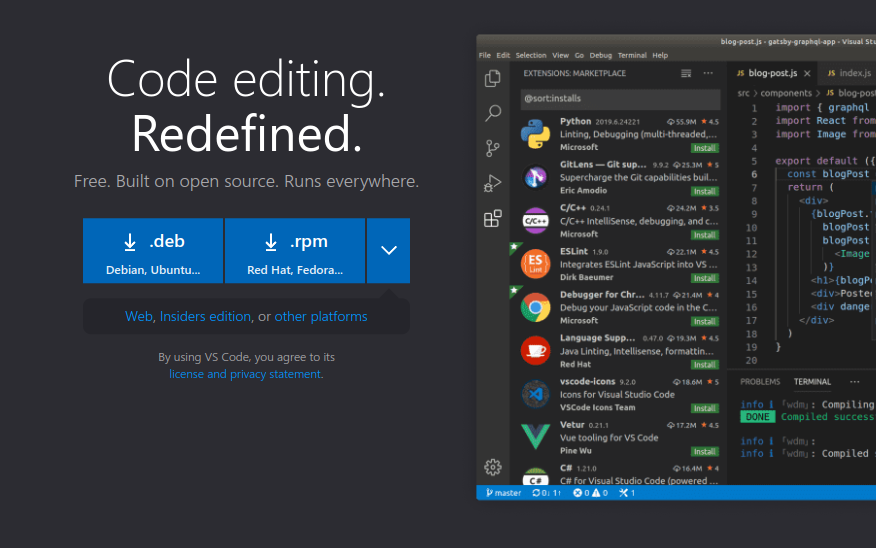Click the tools status bar item
Image resolution: width=876 pixels, height=548 pixels.
click(x=627, y=493)
